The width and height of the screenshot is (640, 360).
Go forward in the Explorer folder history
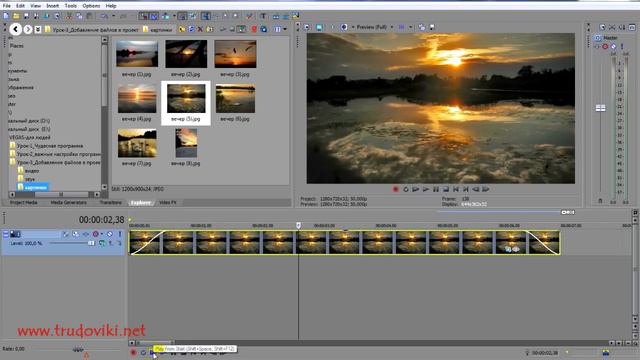[x=27, y=29]
